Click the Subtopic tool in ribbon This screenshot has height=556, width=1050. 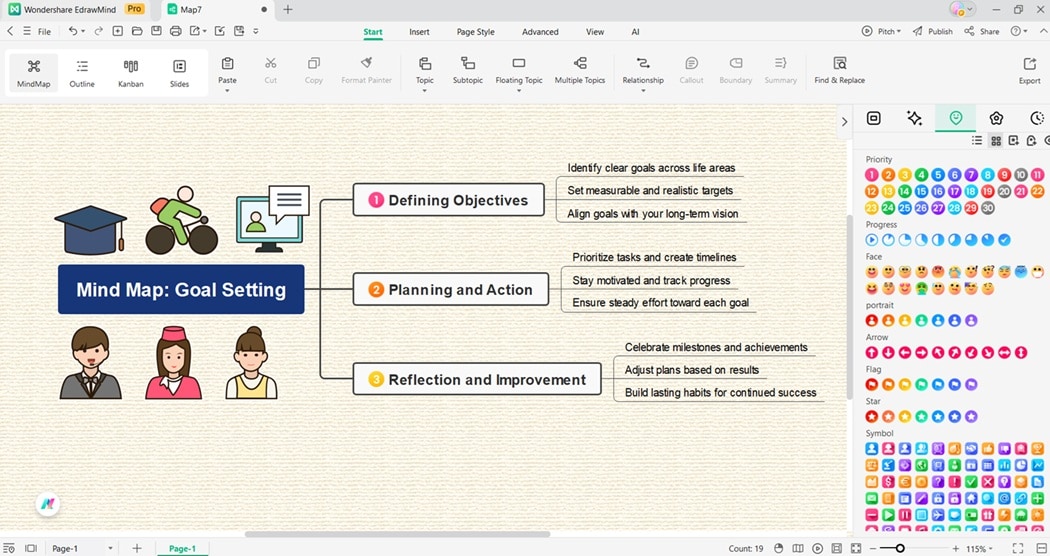click(467, 70)
